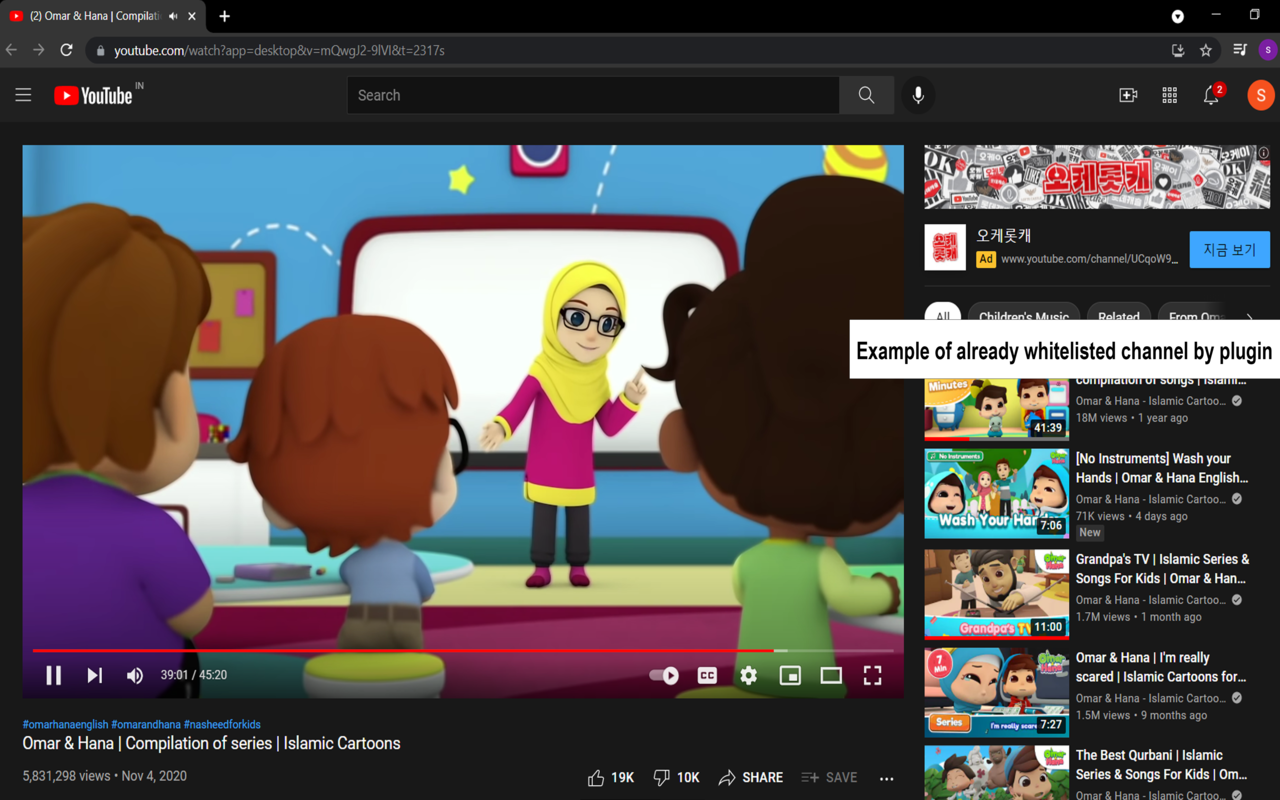The height and width of the screenshot is (800, 1280).
Task: Open the I'm really scared 7:27 thumbnail
Action: pos(996,692)
